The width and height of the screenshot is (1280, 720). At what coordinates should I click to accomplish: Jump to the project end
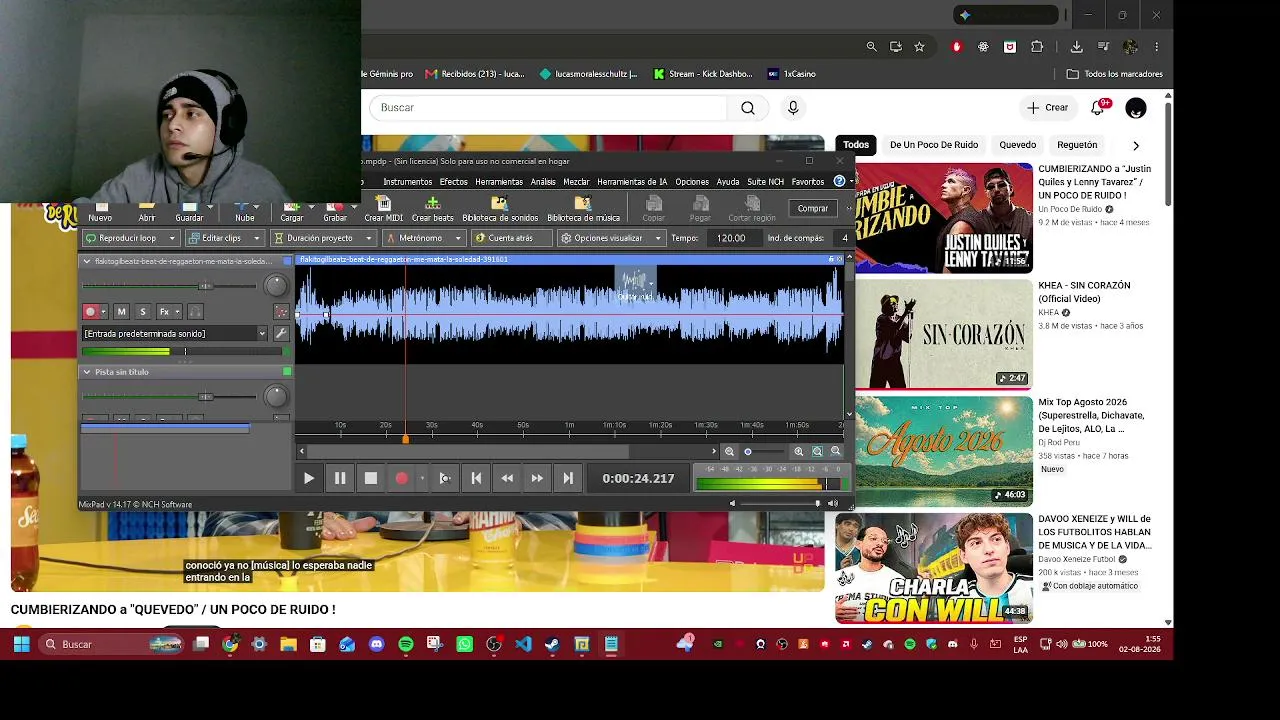coord(568,478)
